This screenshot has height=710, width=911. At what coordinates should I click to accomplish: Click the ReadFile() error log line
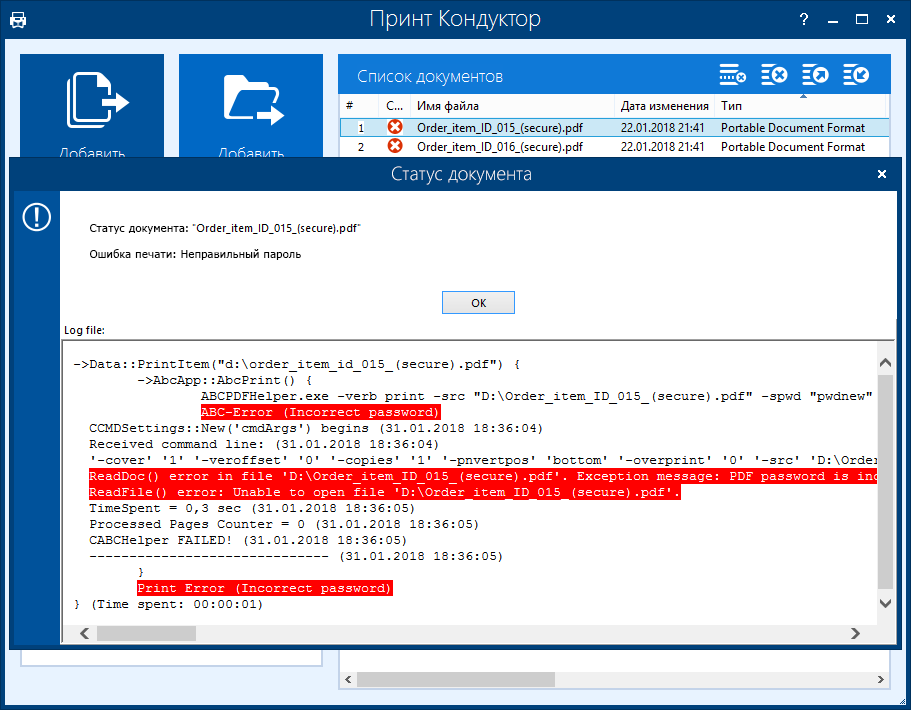[x=384, y=492]
